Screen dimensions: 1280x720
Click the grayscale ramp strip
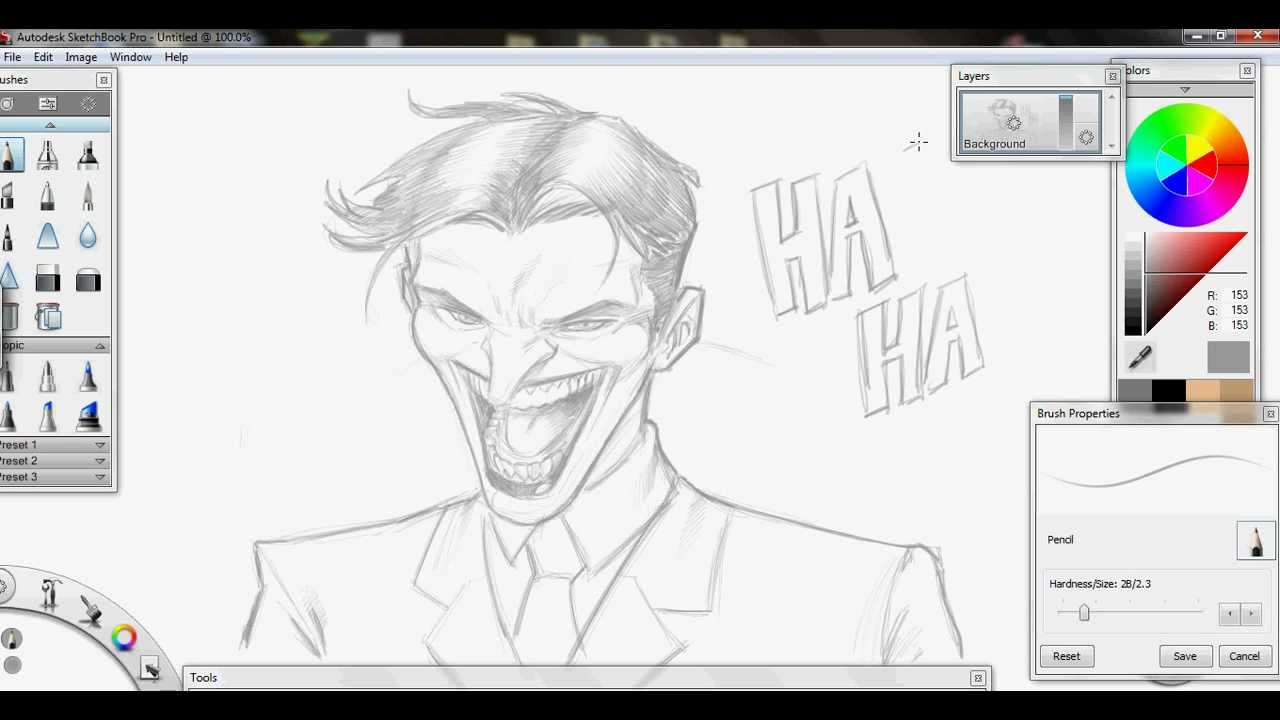tap(1132, 285)
